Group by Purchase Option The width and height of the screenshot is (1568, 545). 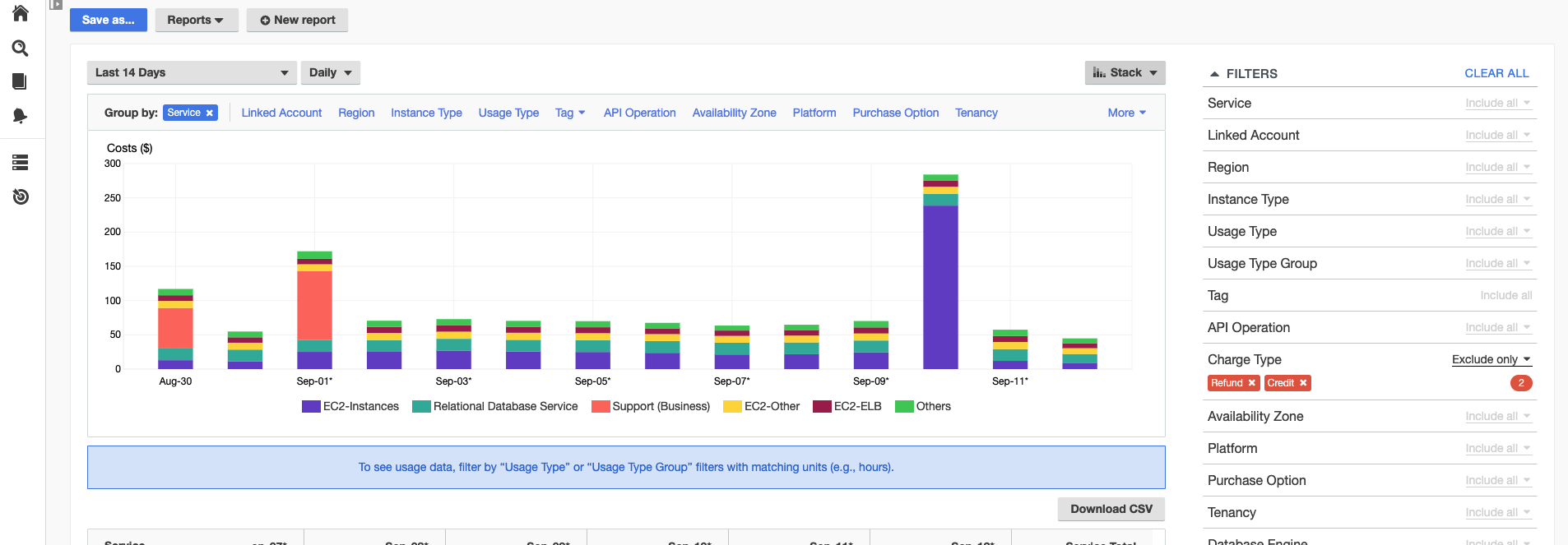point(895,113)
